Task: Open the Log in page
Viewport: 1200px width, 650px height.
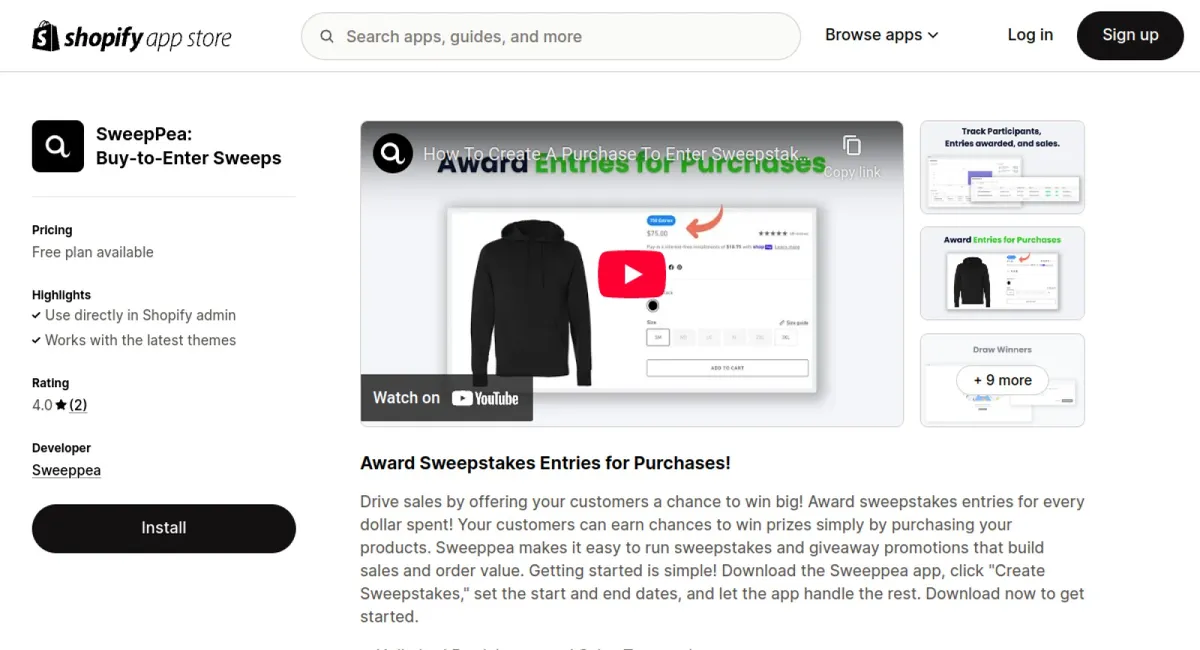Action: 1030,35
